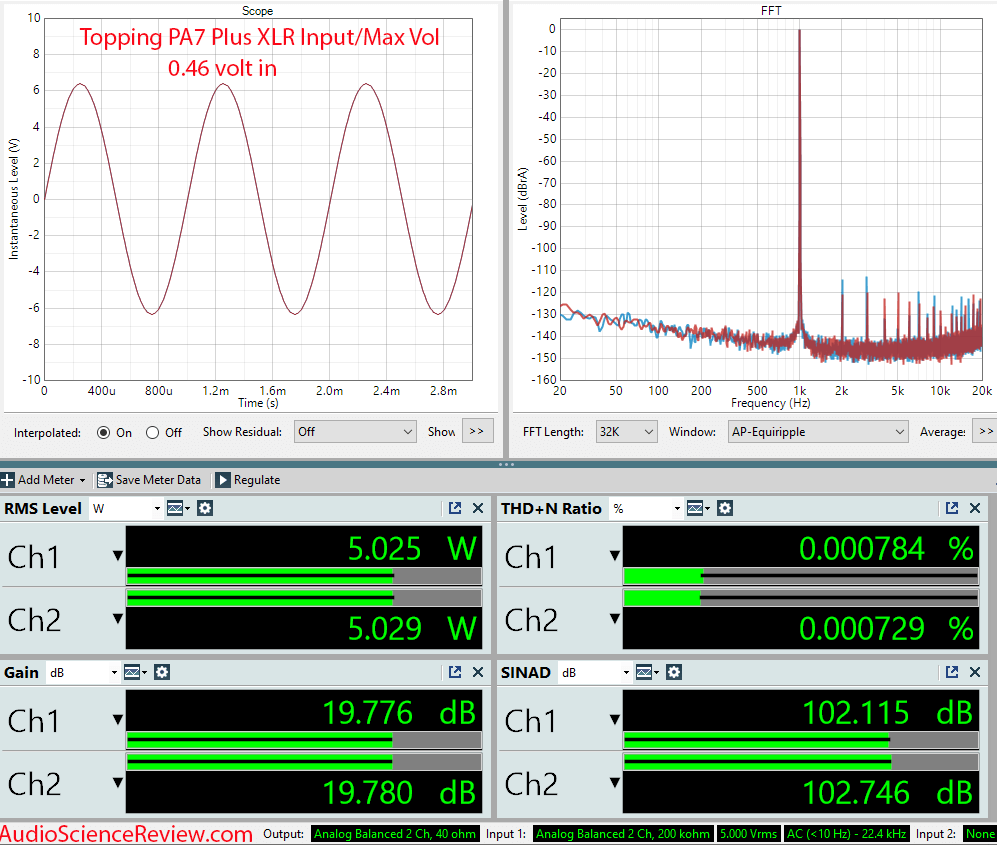Viewport: 997px width, 845px height.
Task: Click Output 'Analog Balanced 2 Ch, 40 ohm' status
Action: [395, 834]
